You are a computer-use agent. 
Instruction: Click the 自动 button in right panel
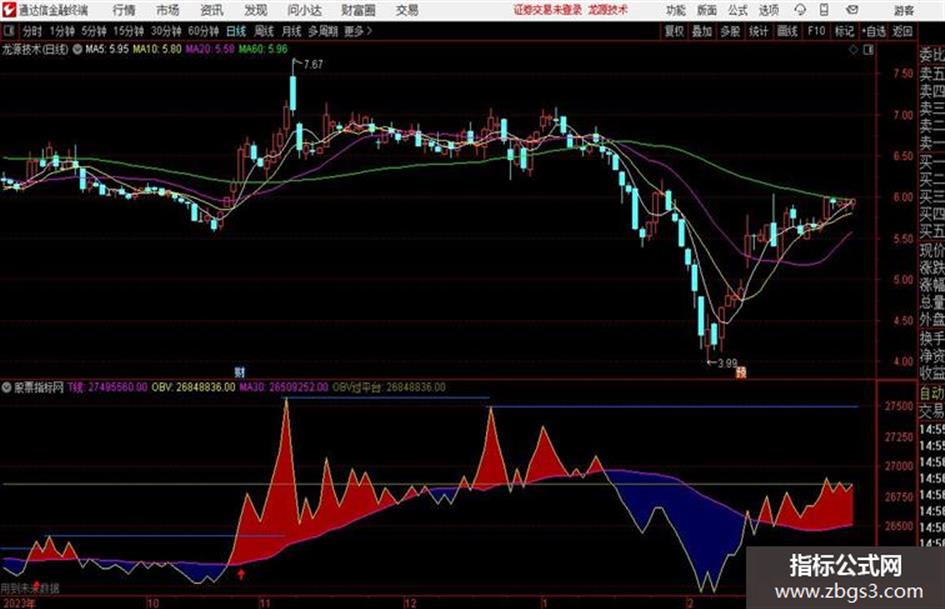932,394
